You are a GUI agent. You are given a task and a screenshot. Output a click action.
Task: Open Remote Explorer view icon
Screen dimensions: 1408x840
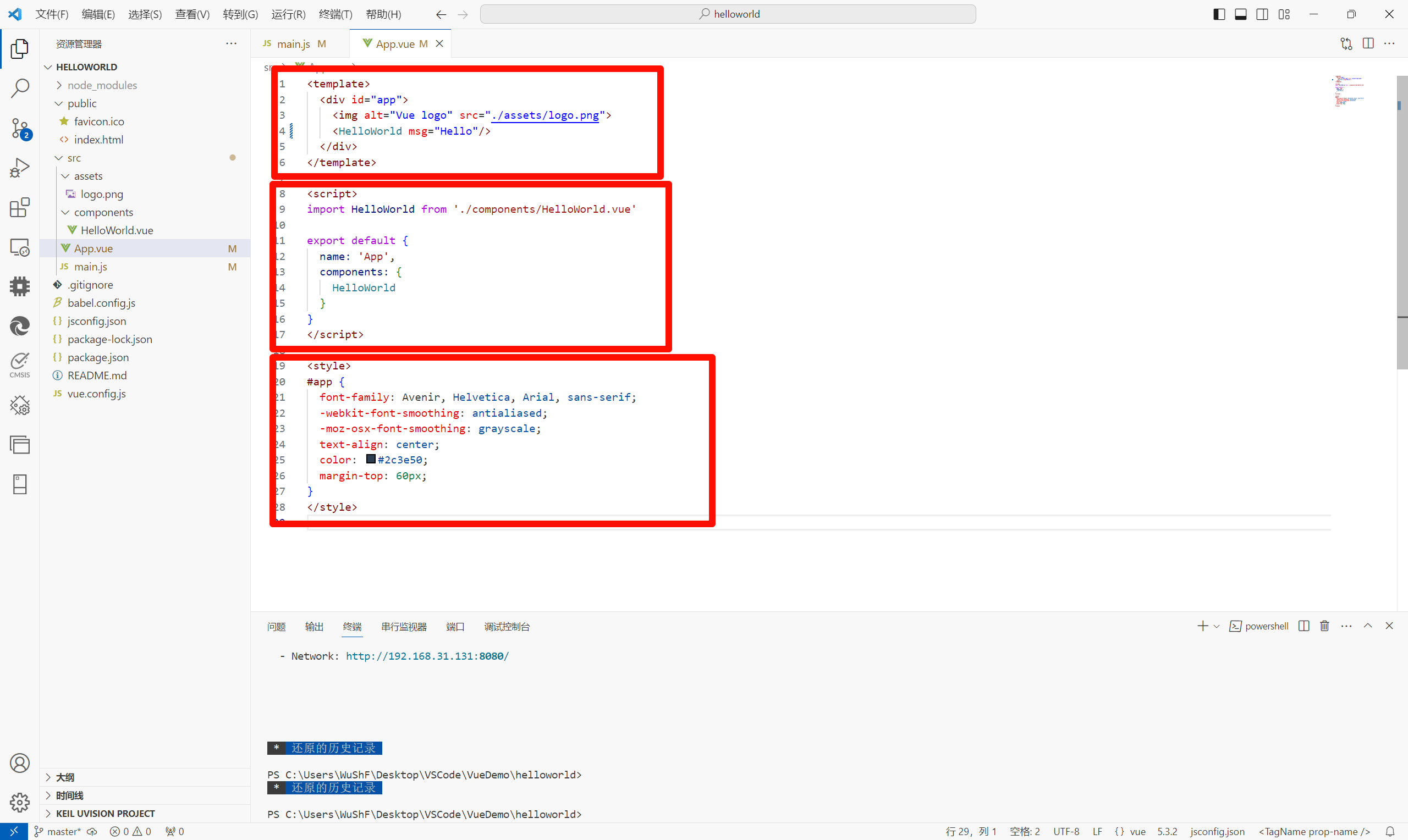pos(20,247)
